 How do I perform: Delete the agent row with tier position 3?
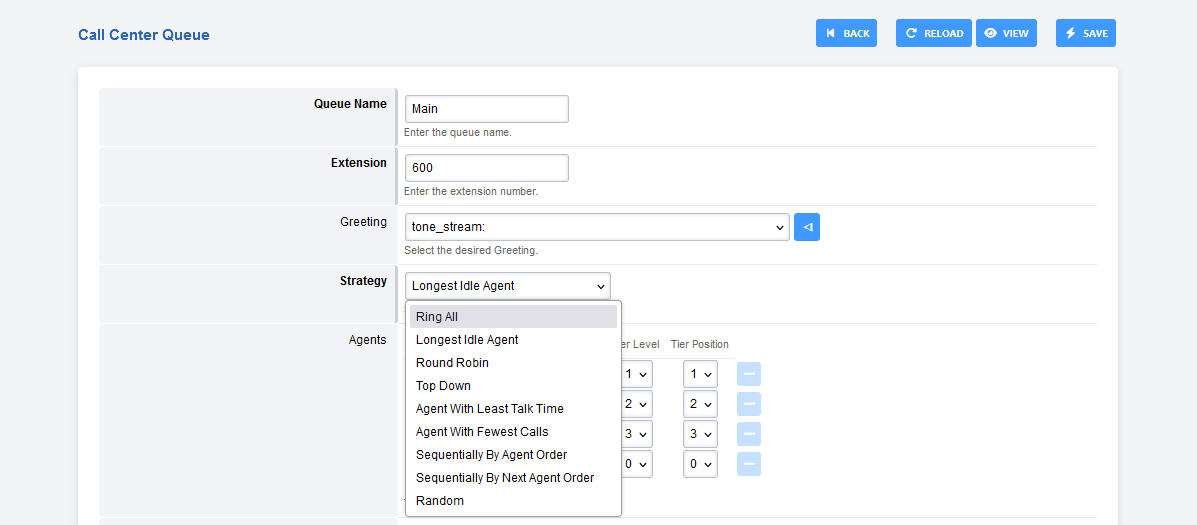point(749,434)
